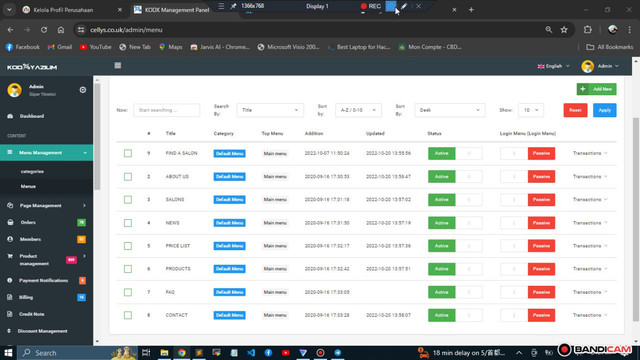Click the sidebar vertical scrollbar

click(x=97, y=137)
